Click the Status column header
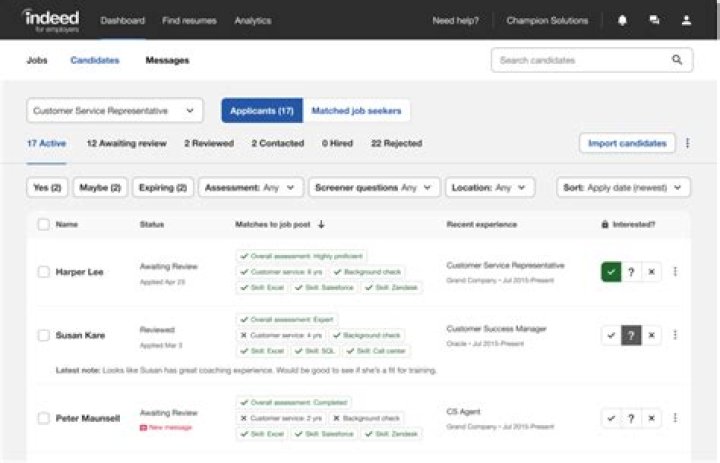The image size is (720, 463). click(152, 224)
